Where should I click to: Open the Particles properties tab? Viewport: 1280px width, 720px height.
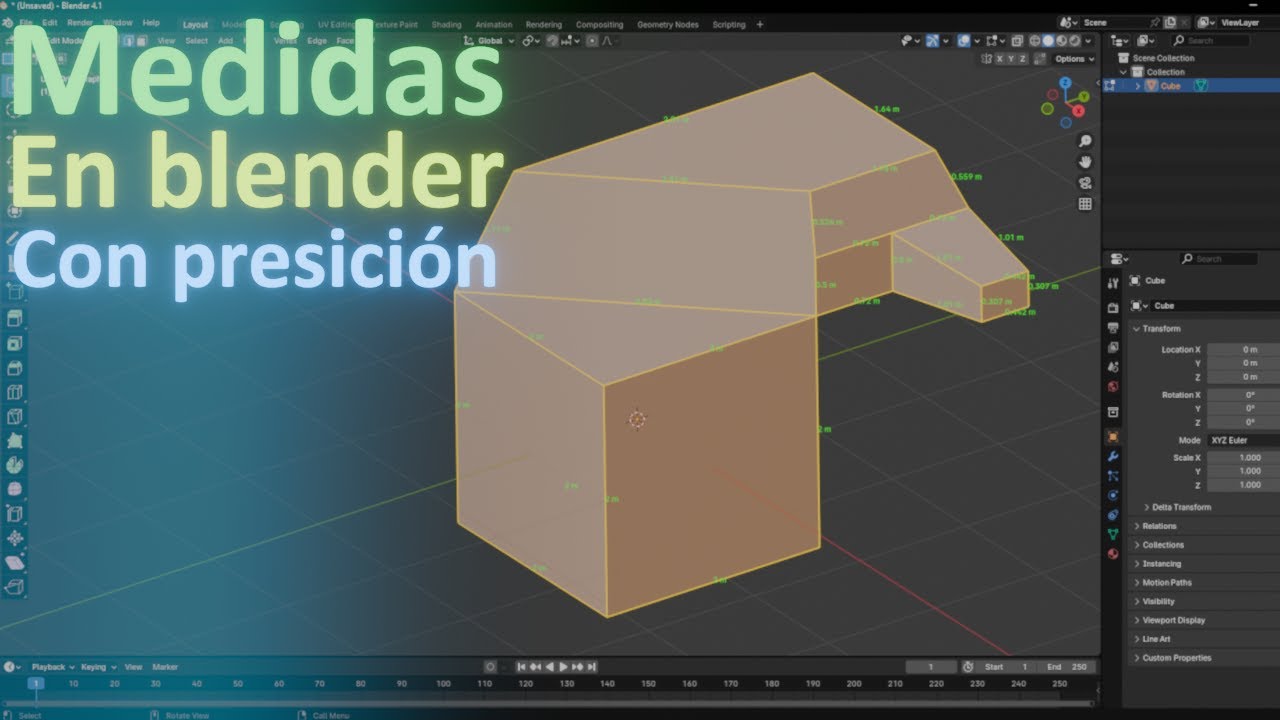tap(1113, 476)
